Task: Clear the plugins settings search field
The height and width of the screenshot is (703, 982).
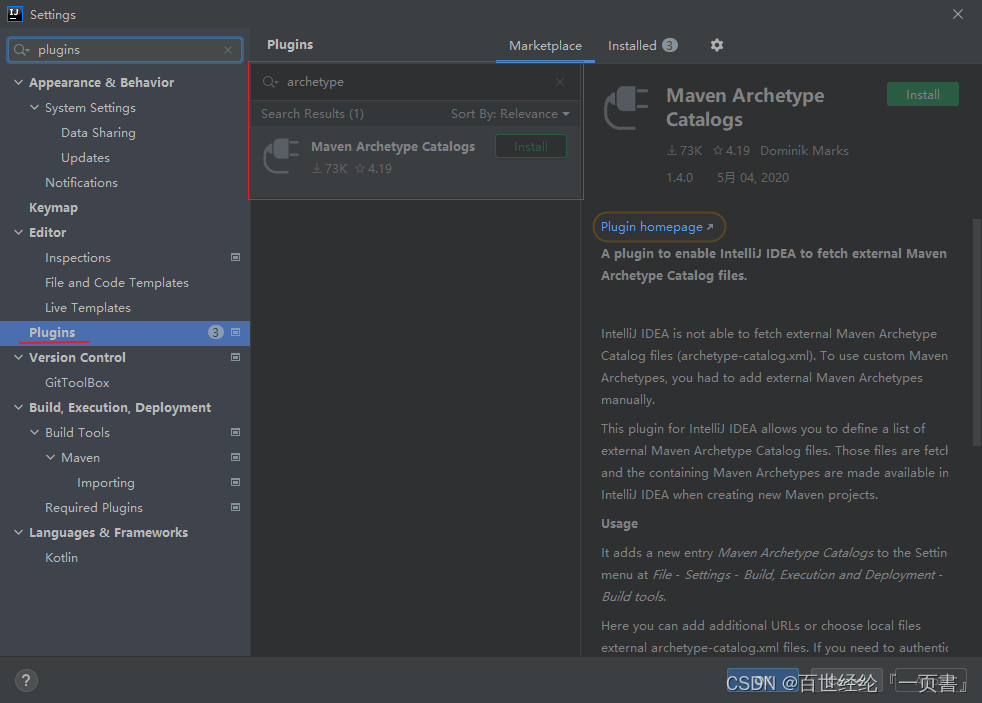Action: [228, 50]
